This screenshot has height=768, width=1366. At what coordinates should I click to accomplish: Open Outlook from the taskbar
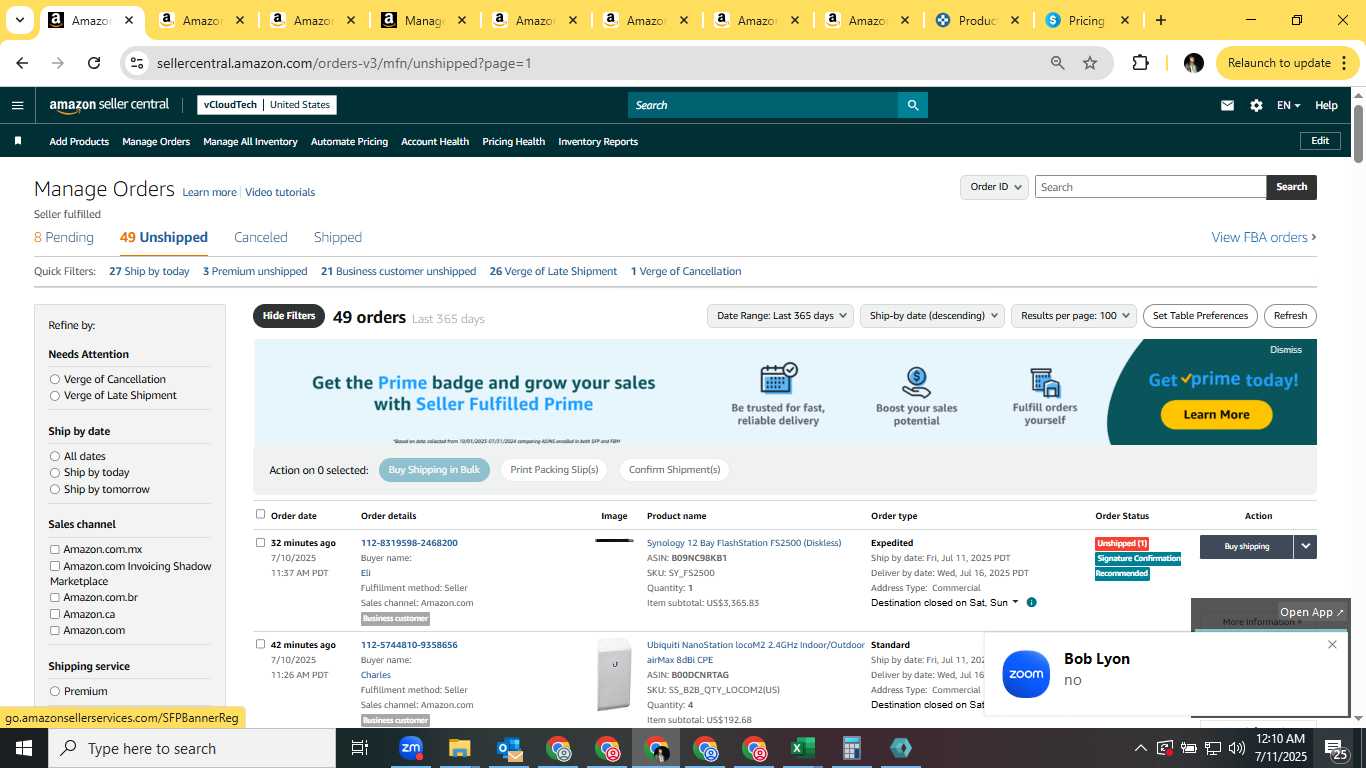[508, 748]
